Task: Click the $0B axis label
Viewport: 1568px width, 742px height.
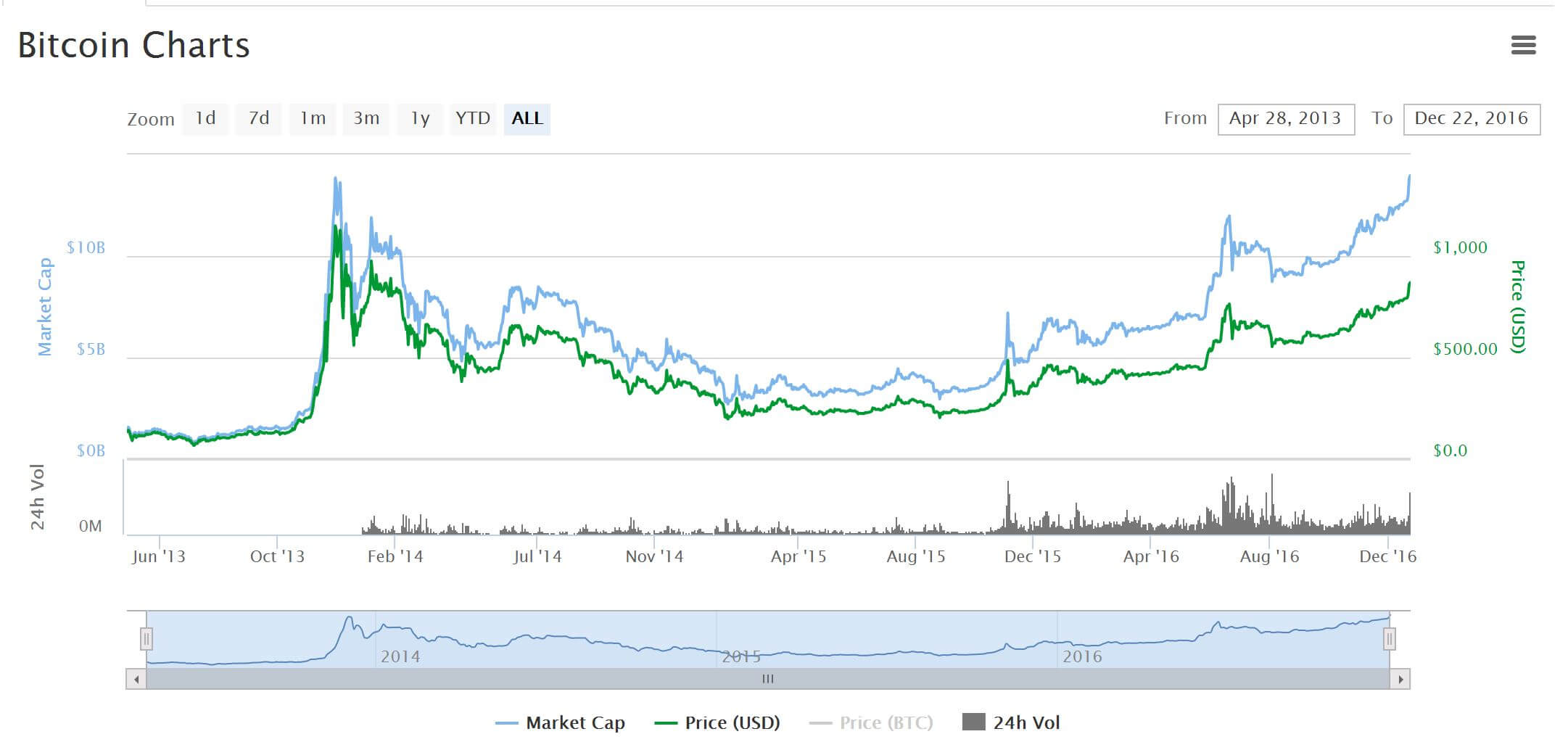Action: [91, 451]
